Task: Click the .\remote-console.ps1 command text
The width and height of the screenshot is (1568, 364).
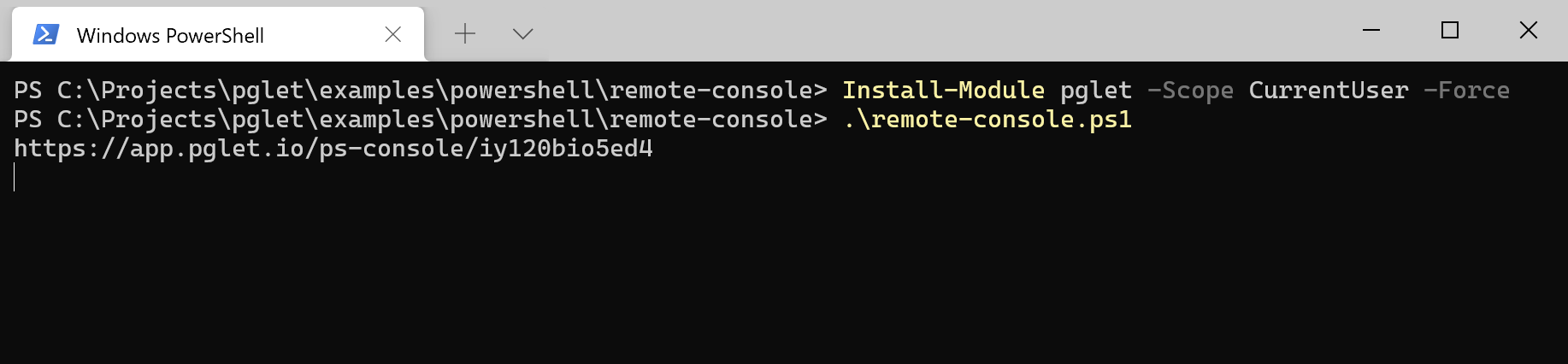Action: click(987, 120)
